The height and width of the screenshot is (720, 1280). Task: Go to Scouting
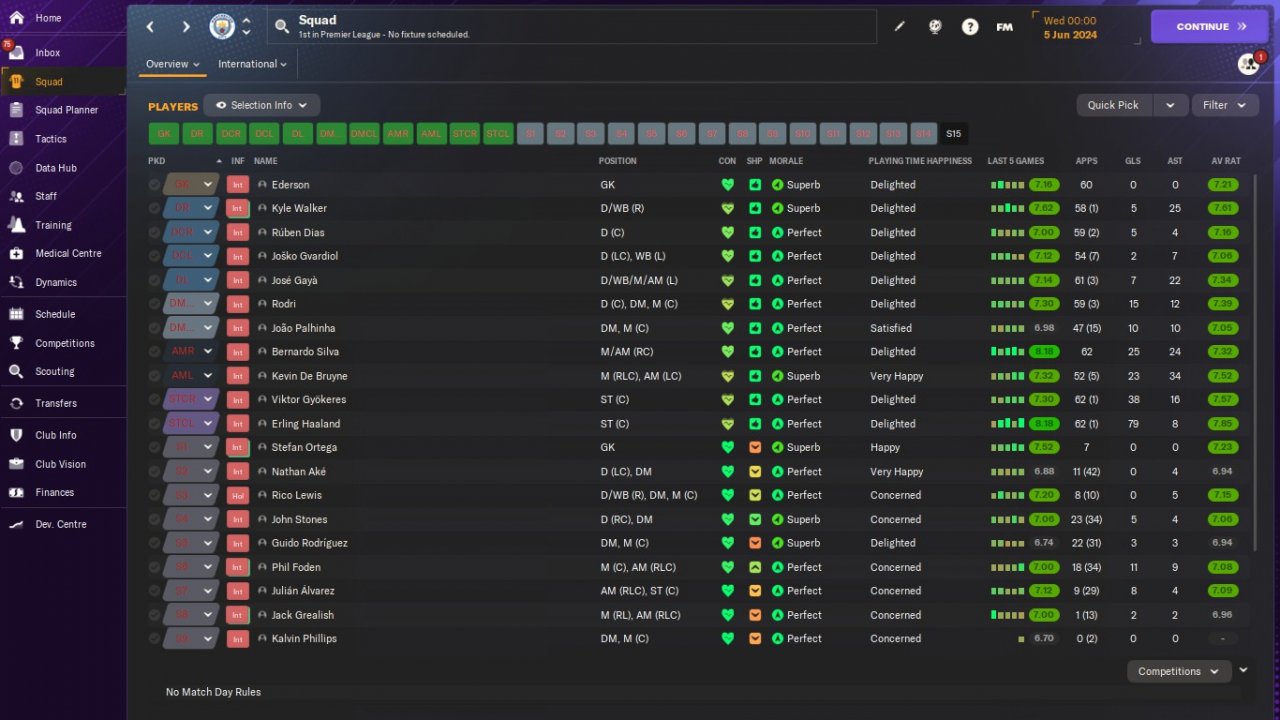(x=55, y=371)
